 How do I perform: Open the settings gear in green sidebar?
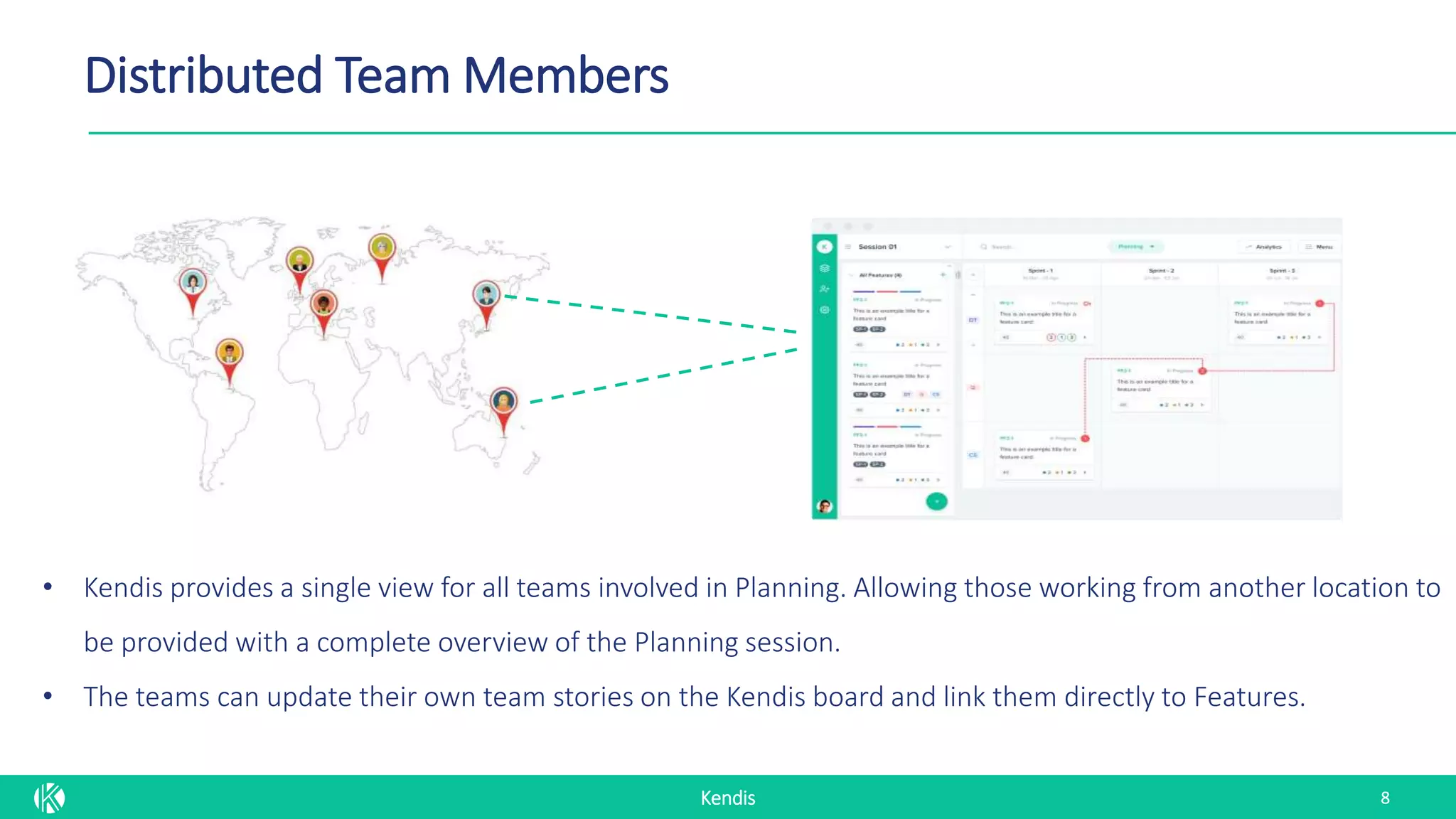click(x=825, y=310)
